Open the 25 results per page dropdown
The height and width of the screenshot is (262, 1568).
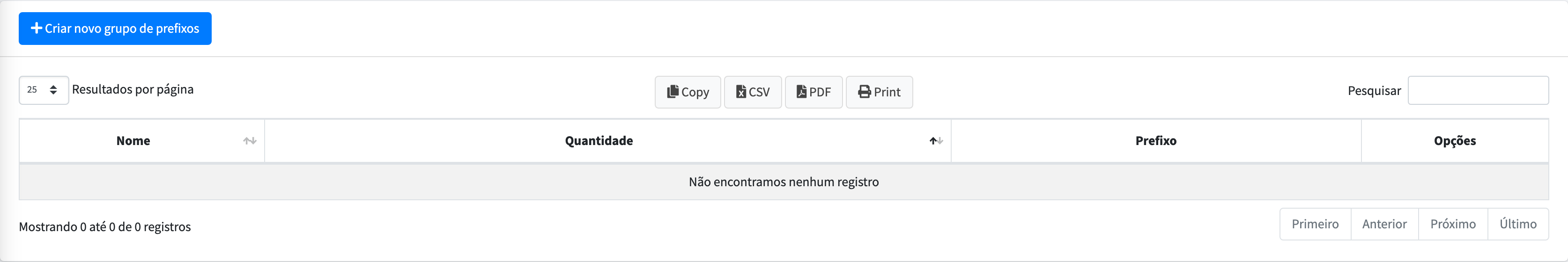(44, 90)
